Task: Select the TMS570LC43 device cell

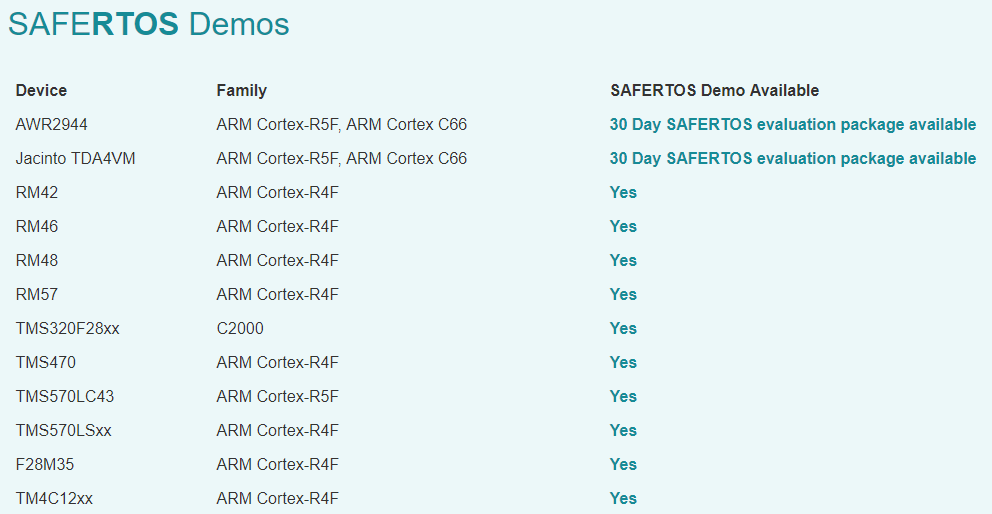Action: [x=65, y=396]
